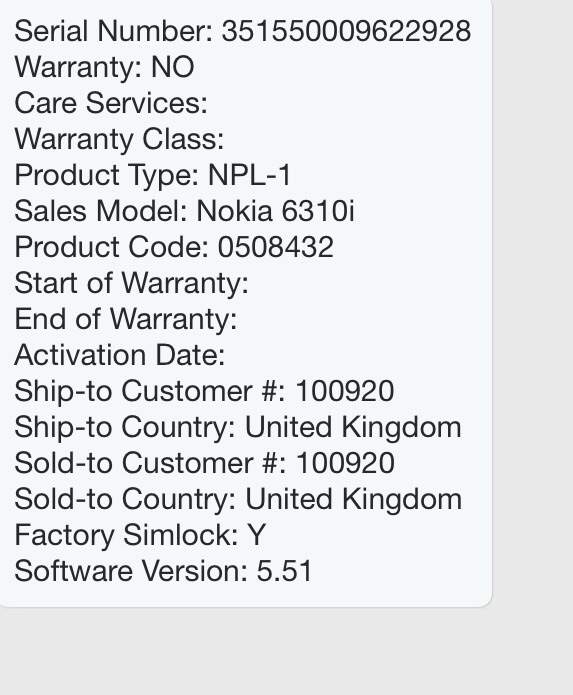Select the Ship-to Customer # 100920 line
The height and width of the screenshot is (695, 573).
(x=204, y=391)
